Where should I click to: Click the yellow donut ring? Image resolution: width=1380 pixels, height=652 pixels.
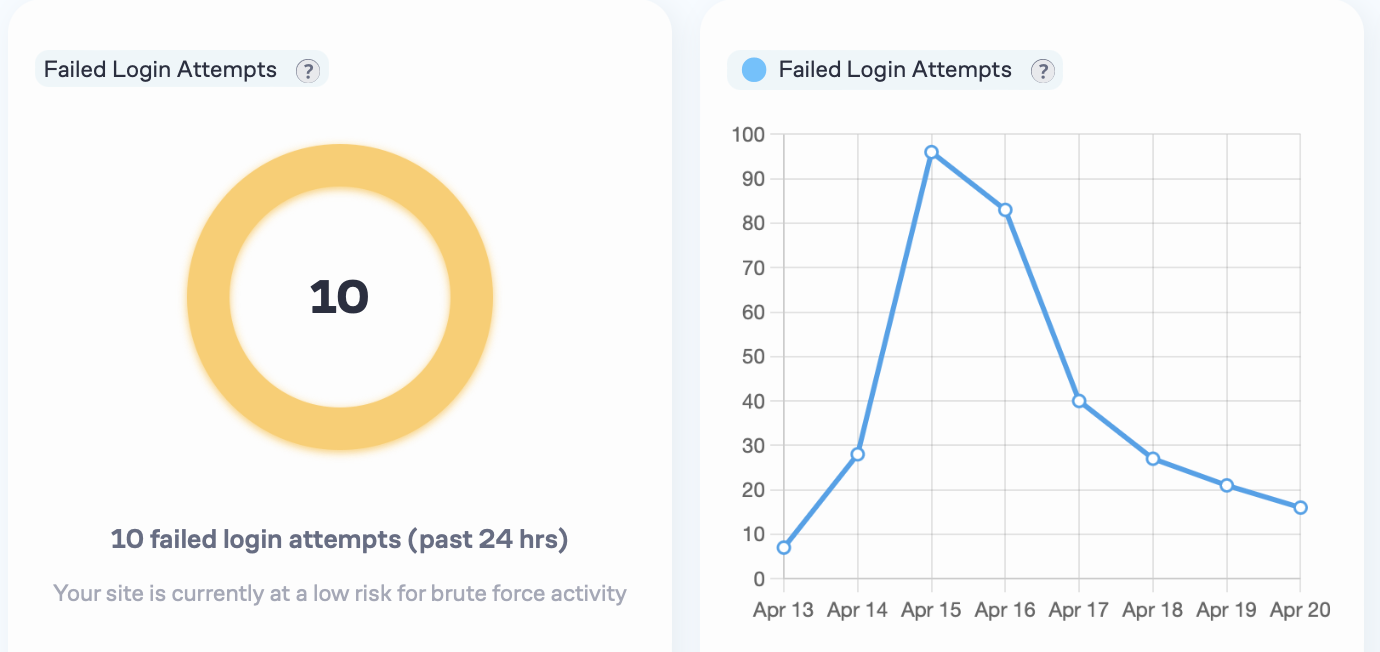pos(209,298)
